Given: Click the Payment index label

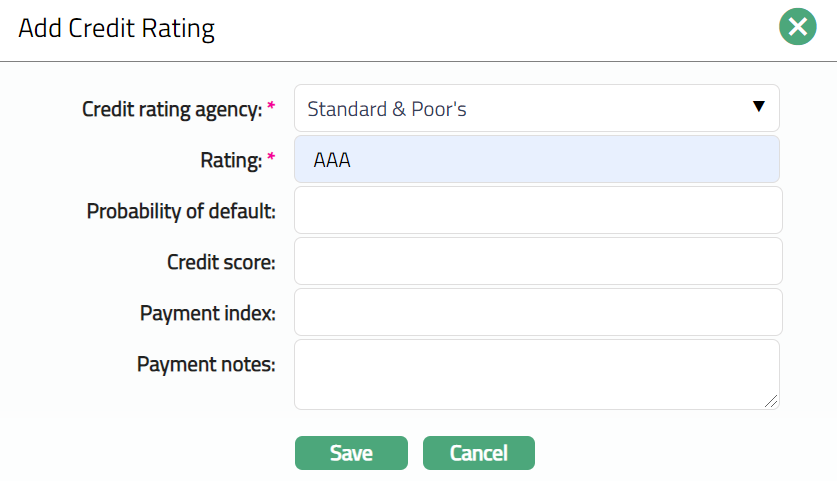Looking at the screenshot, I should pyautogui.click(x=208, y=314).
